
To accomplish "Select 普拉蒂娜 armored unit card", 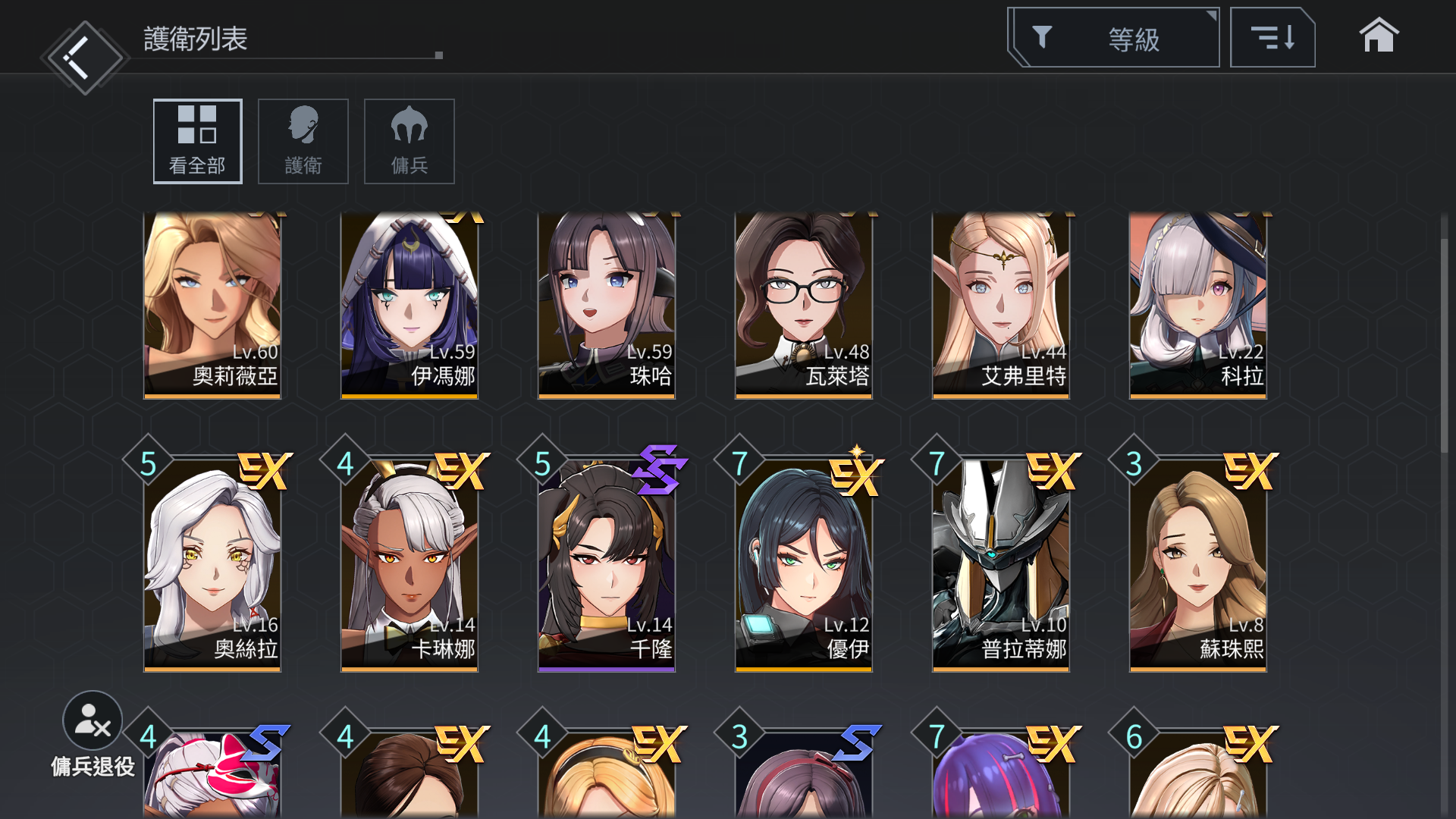I will [1001, 565].
